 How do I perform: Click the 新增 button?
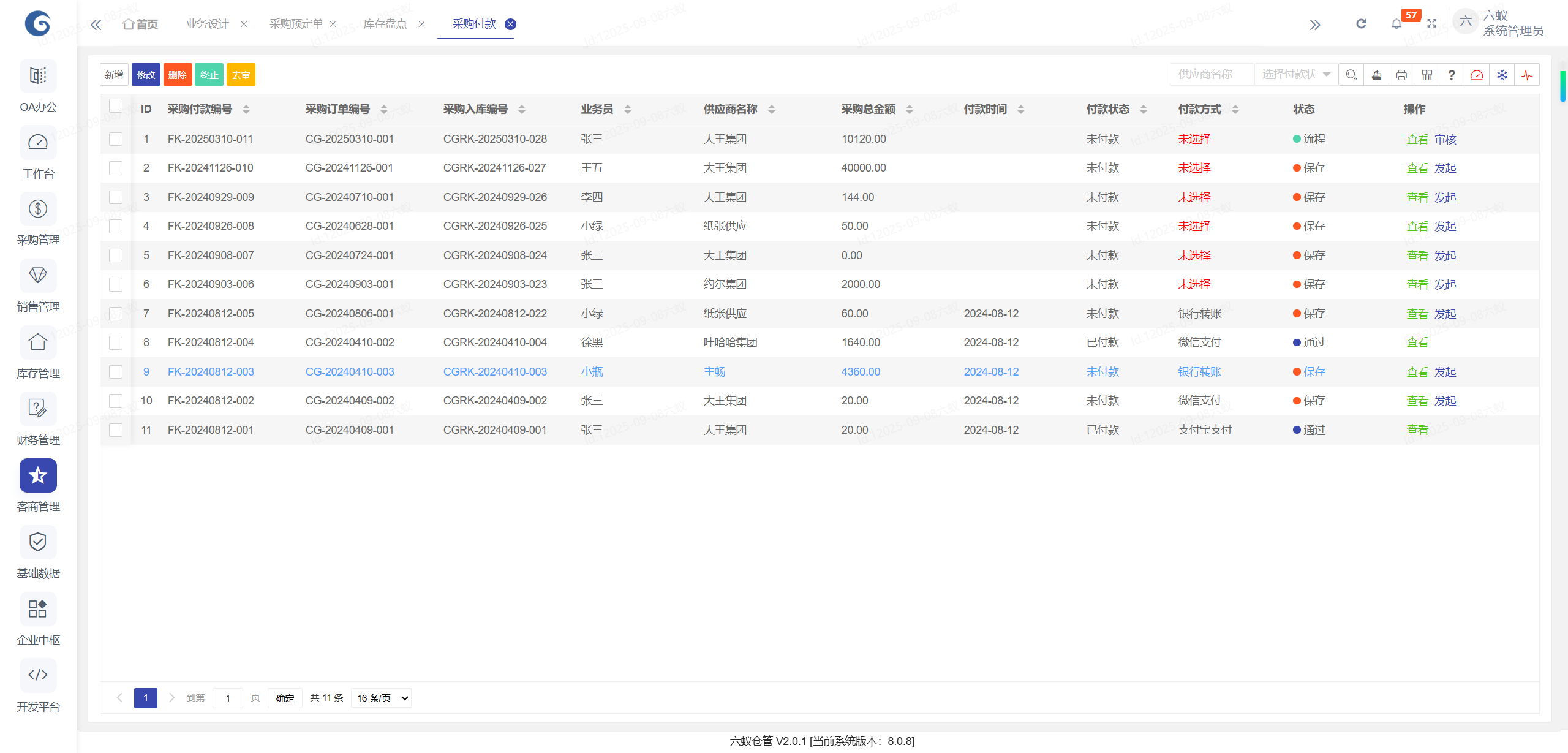point(114,75)
